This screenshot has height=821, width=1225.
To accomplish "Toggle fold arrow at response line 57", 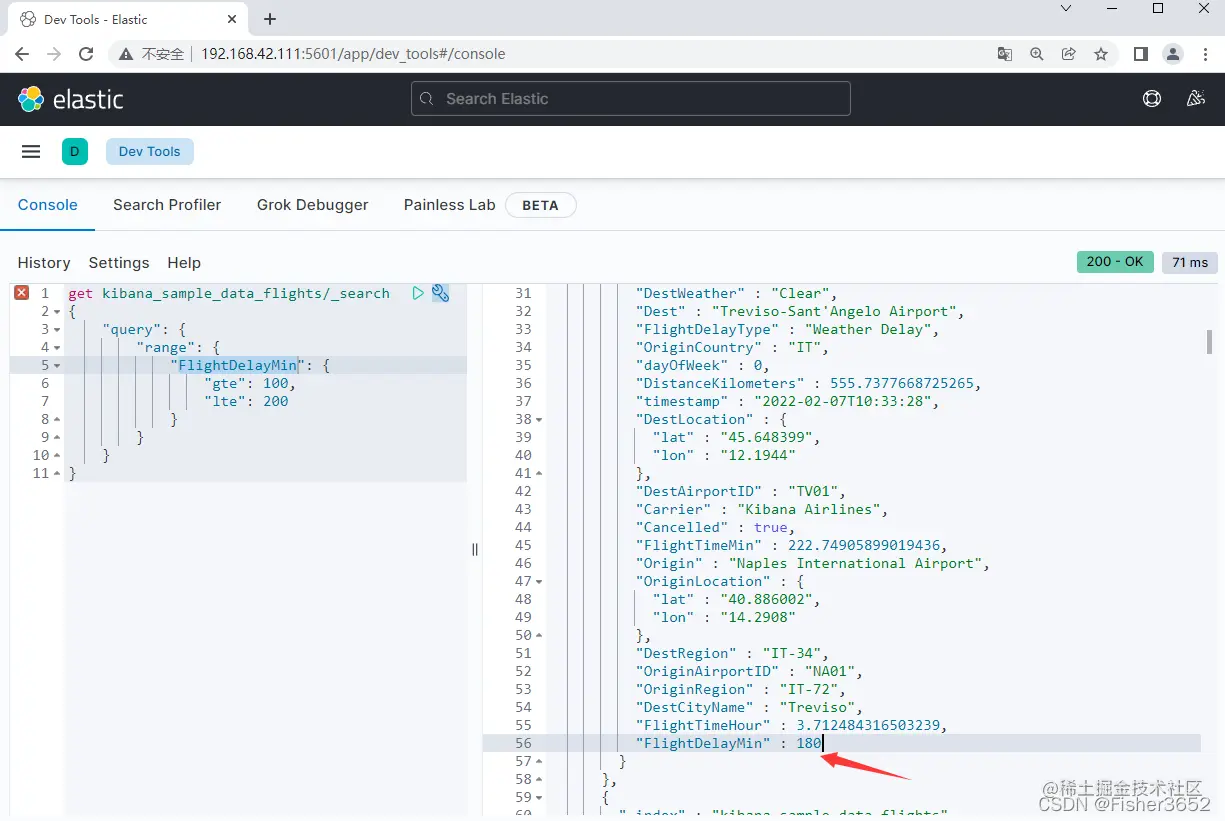I will (540, 762).
